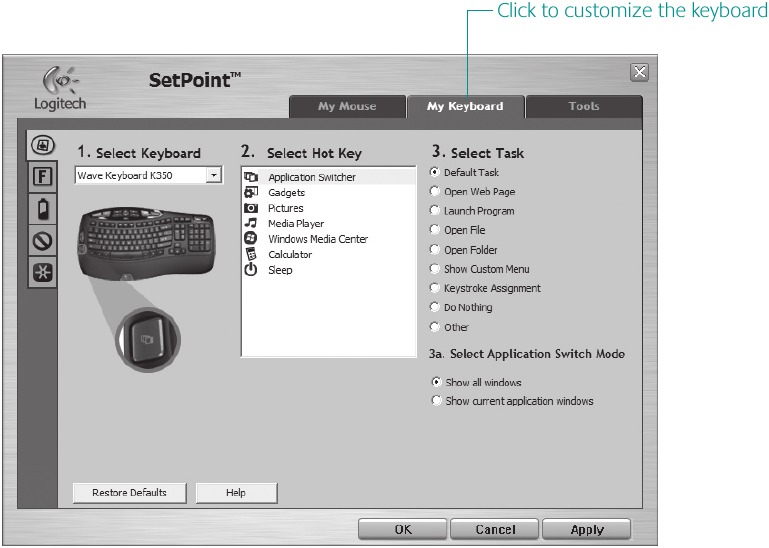Screen dimensions: 769x548
Task: Select the Open Web Page option
Action: 435,191
